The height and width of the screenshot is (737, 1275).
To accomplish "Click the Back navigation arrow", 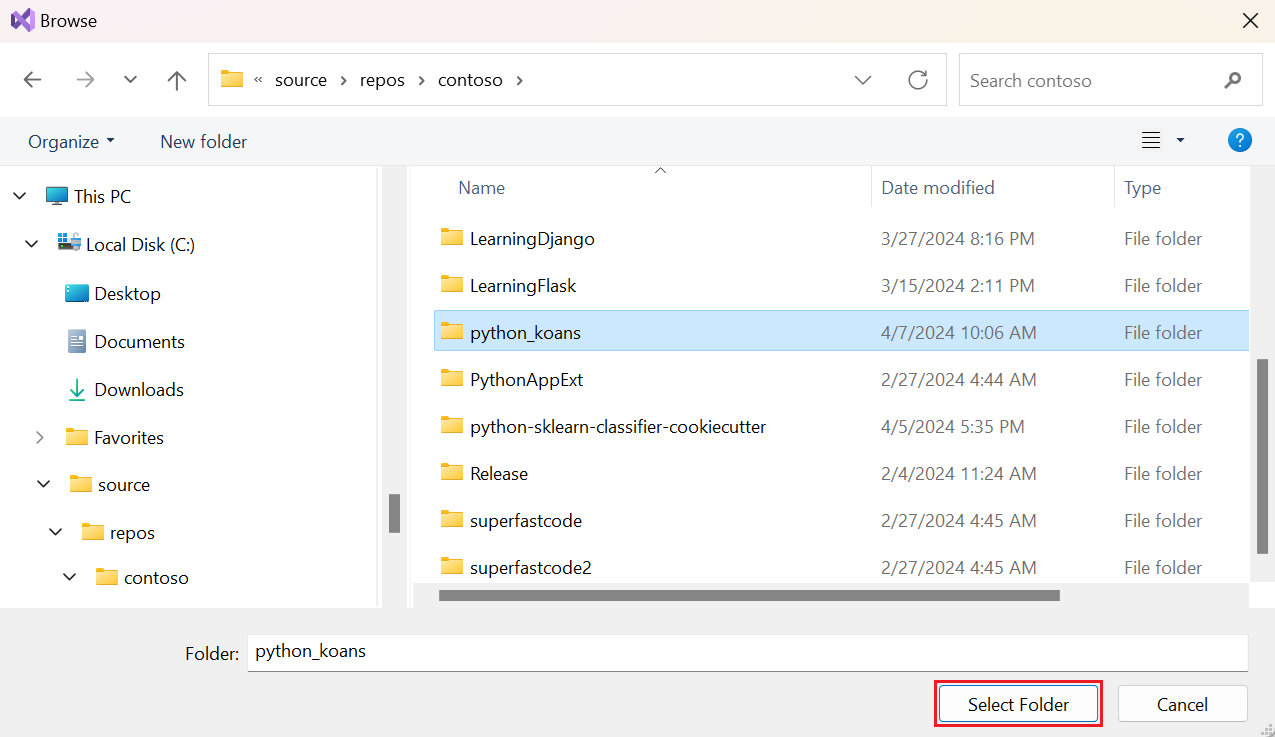I will pyautogui.click(x=32, y=80).
